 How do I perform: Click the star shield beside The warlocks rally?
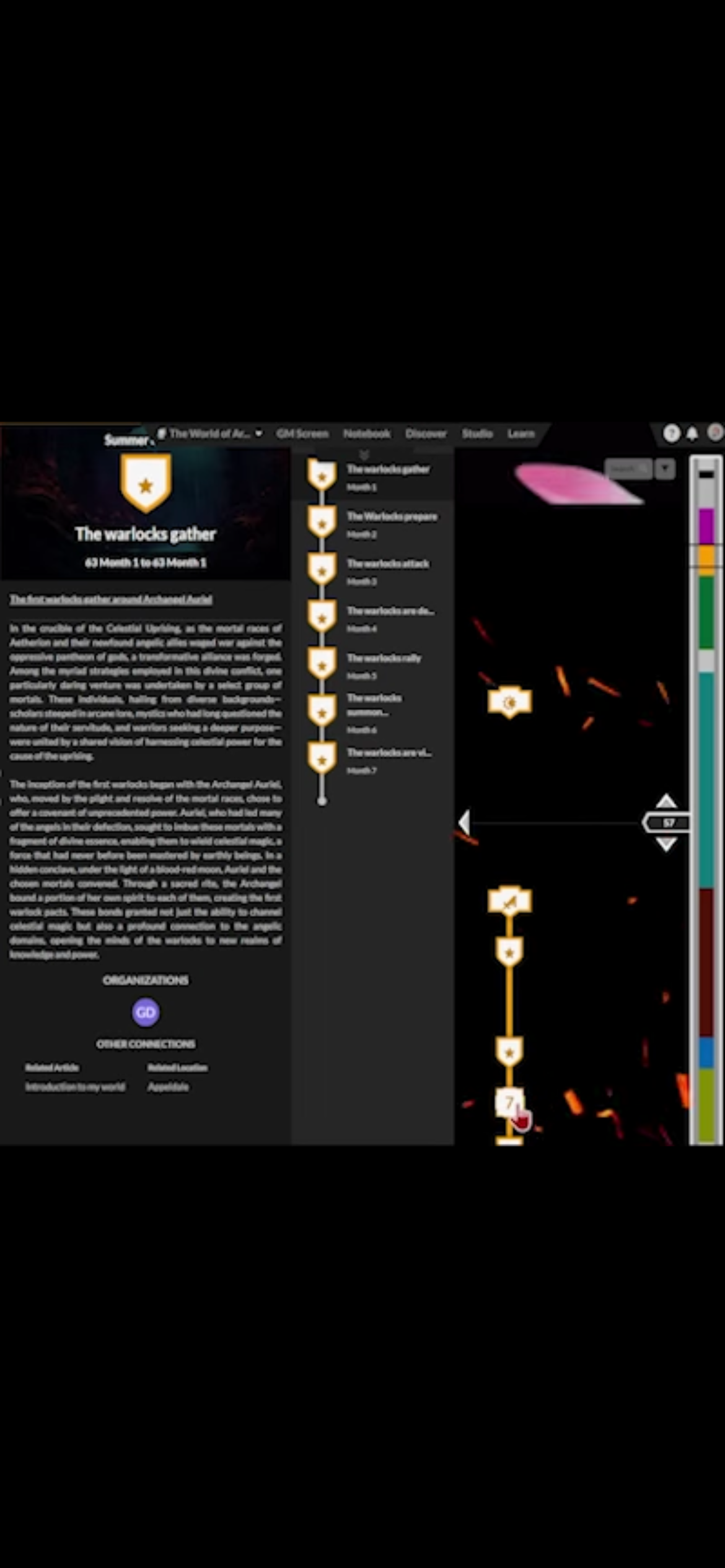(322, 665)
